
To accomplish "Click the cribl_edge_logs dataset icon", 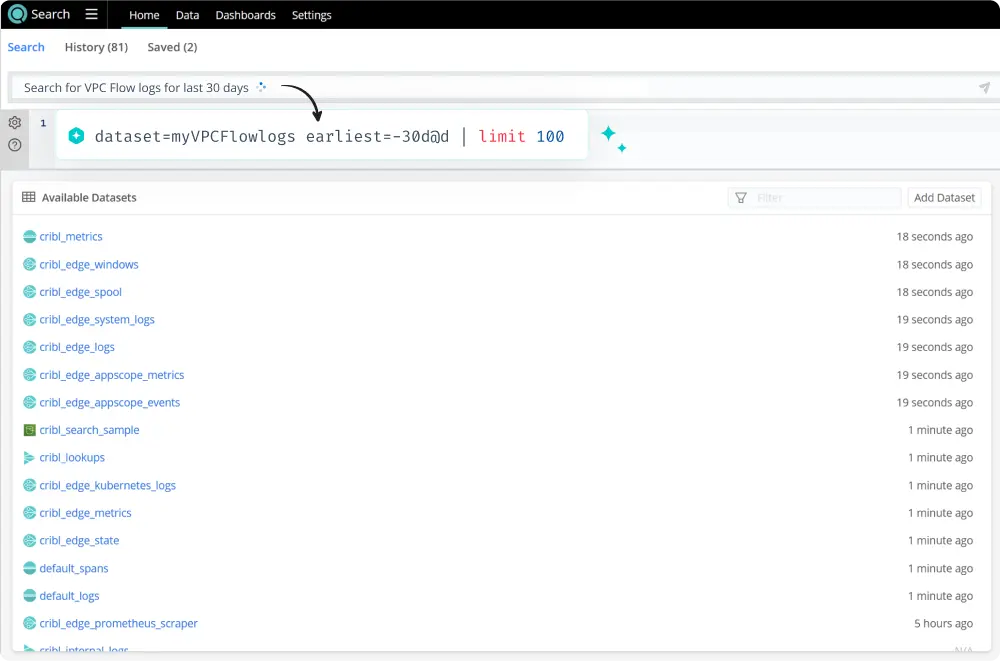I will (29, 347).
